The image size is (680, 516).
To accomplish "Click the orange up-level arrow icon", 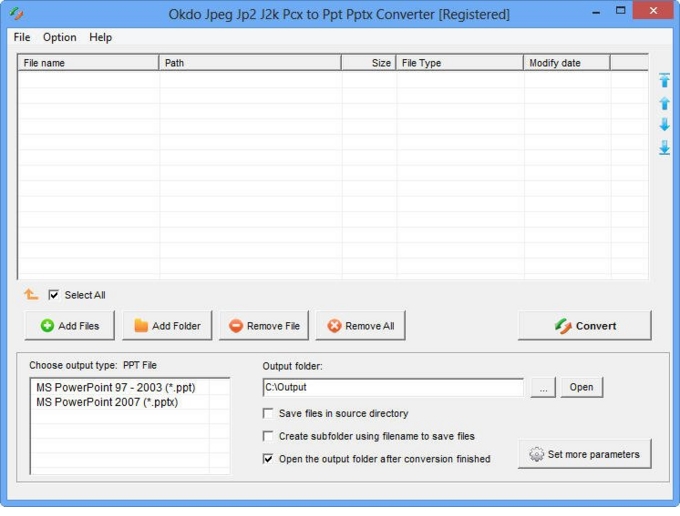I will click(x=31, y=294).
